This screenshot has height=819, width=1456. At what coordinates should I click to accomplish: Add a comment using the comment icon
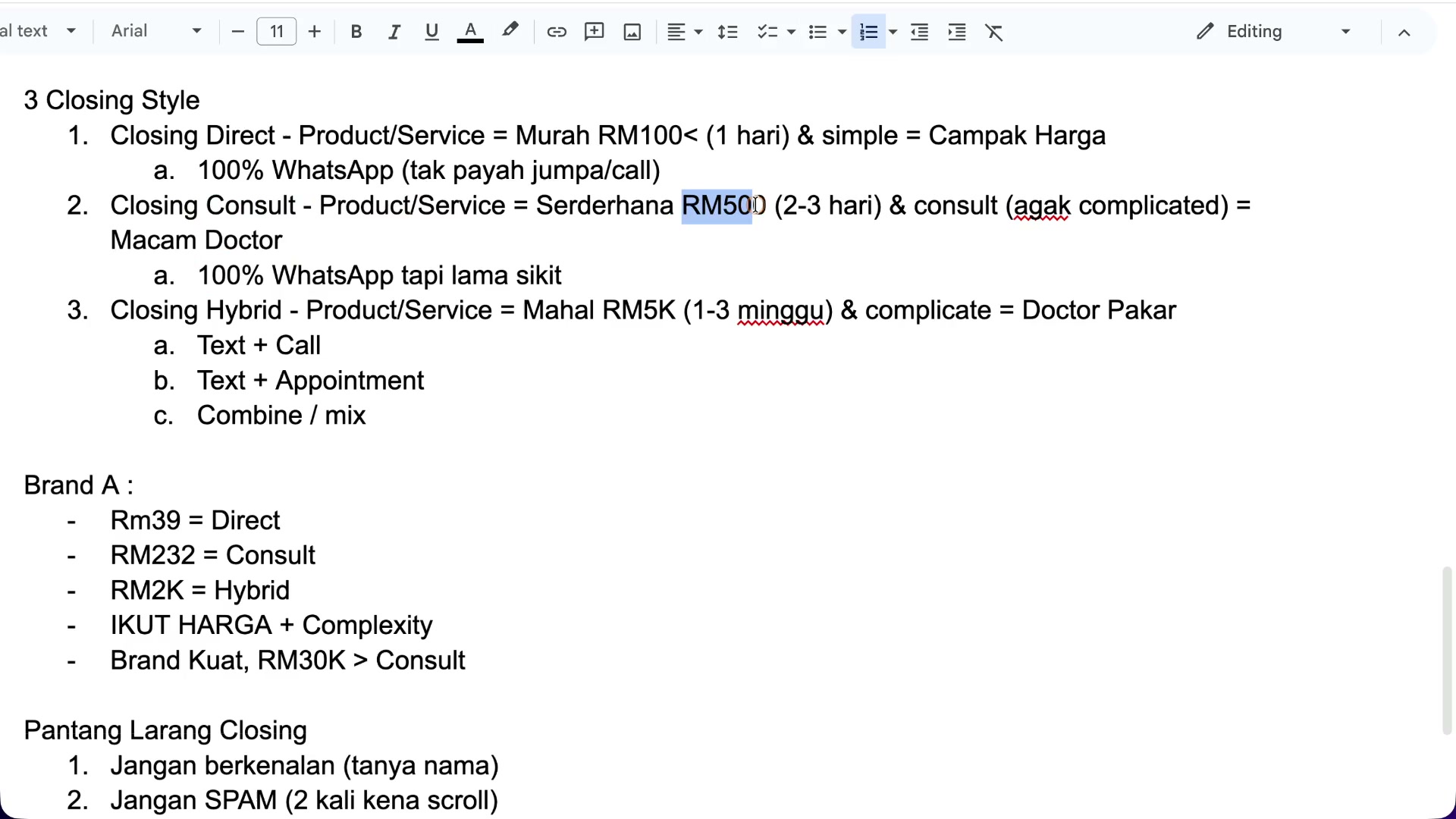(x=595, y=32)
